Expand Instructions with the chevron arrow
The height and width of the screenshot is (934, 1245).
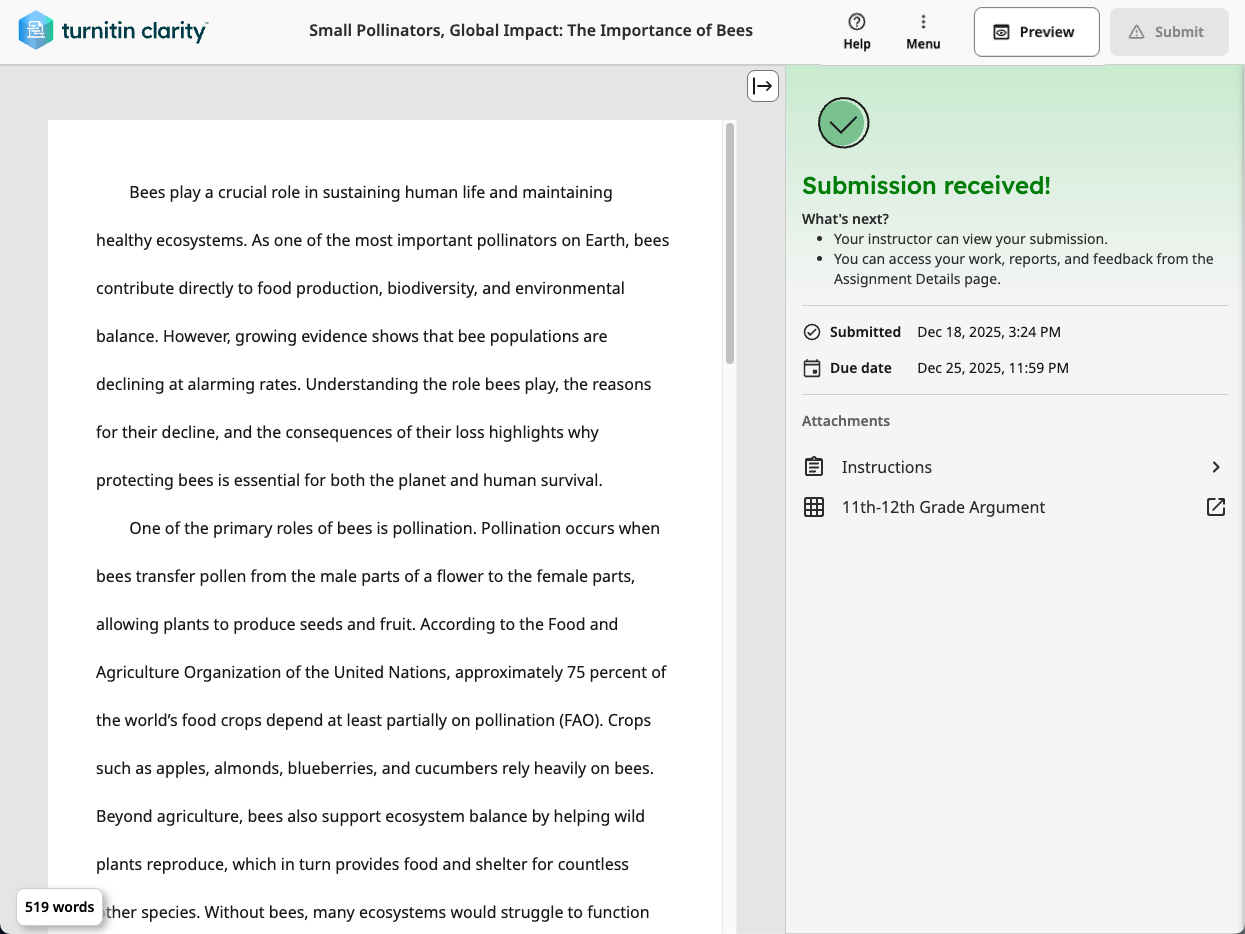pos(1216,467)
